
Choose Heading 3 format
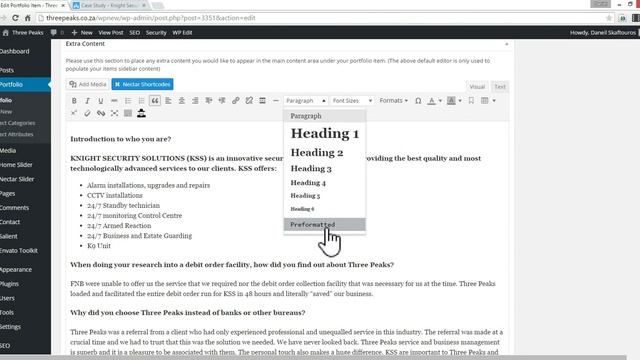click(x=324, y=169)
